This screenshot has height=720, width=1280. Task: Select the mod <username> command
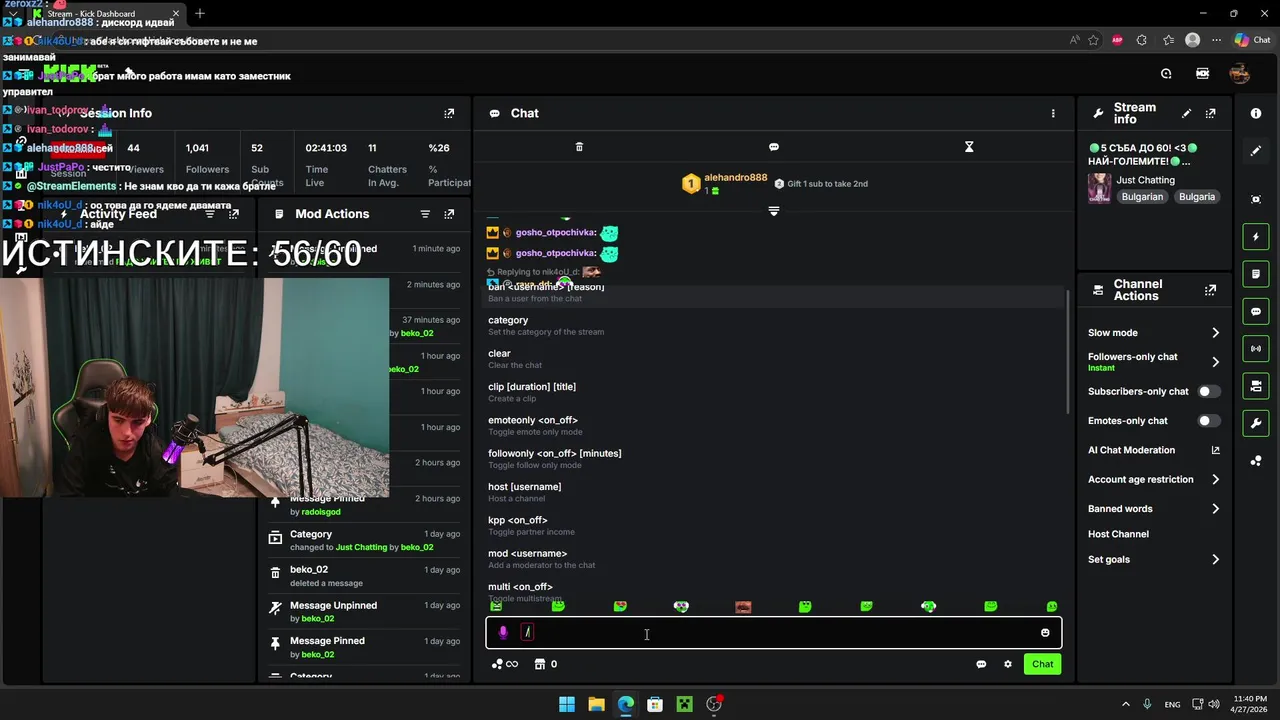774,559
